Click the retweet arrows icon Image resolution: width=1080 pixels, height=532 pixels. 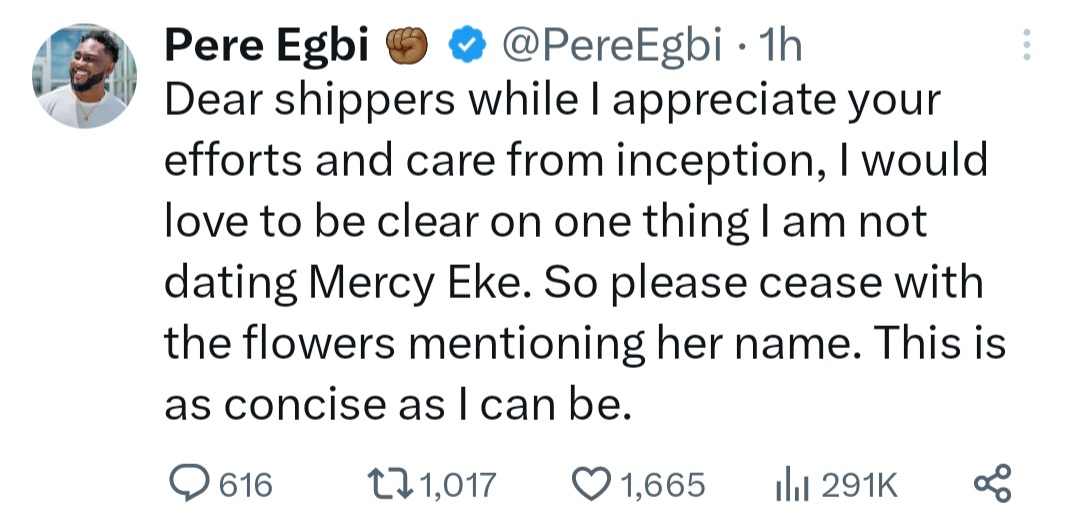[x=389, y=485]
